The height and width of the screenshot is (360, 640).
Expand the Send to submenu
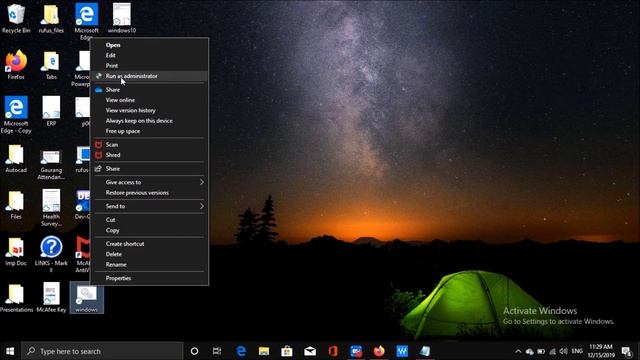coord(149,206)
